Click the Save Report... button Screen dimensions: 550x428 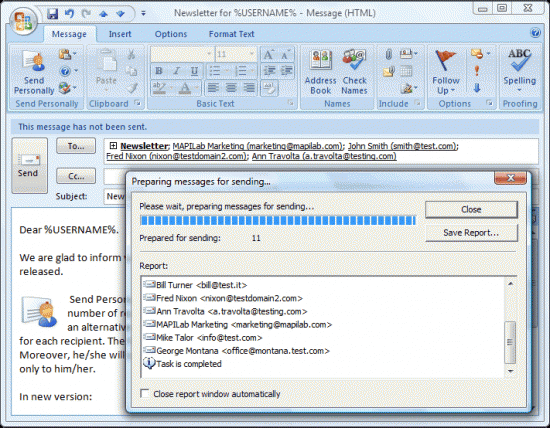[x=471, y=233]
